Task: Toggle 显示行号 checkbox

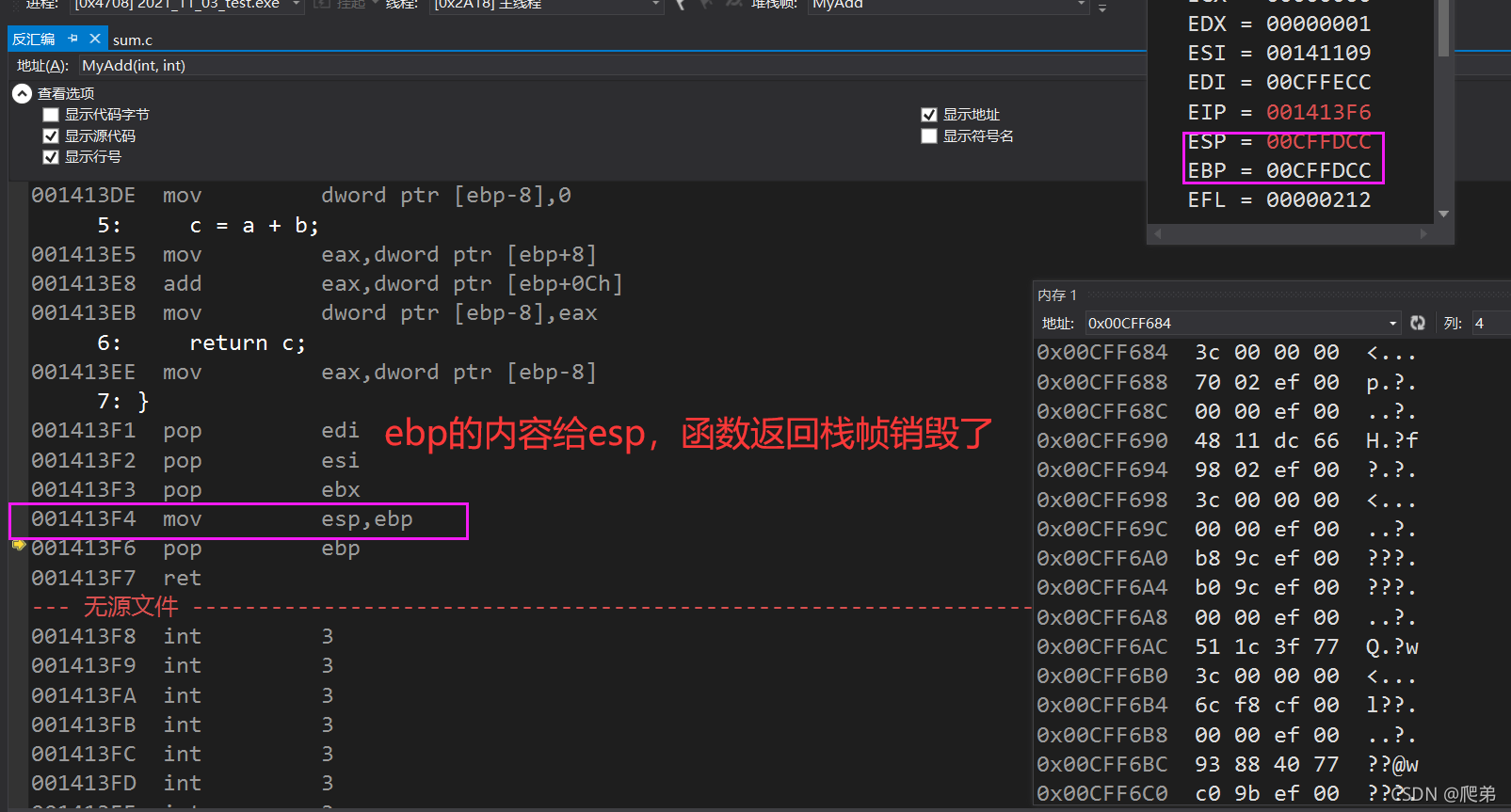Action: click(51, 157)
